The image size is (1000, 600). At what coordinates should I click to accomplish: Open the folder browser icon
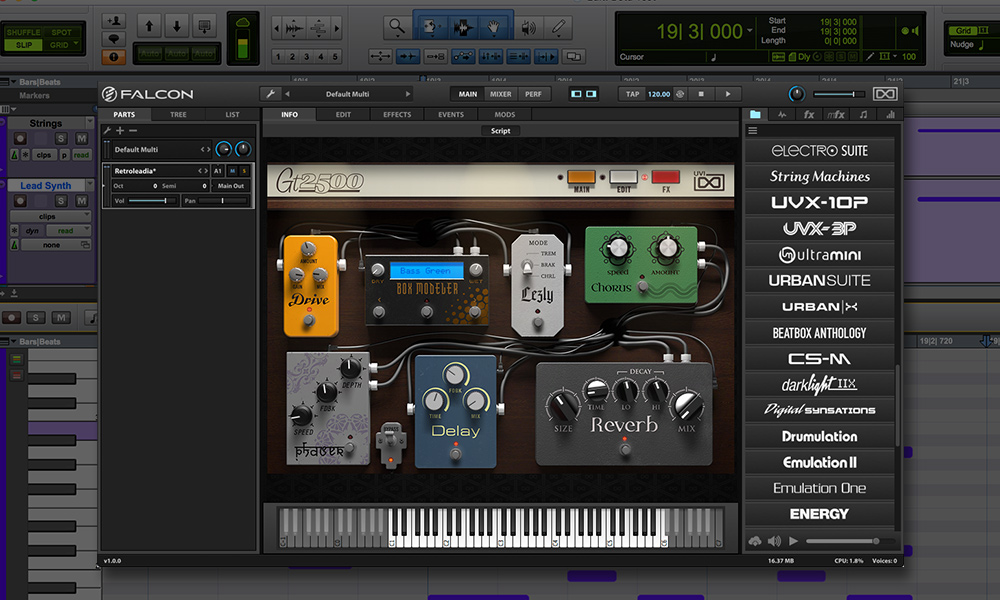[755, 115]
